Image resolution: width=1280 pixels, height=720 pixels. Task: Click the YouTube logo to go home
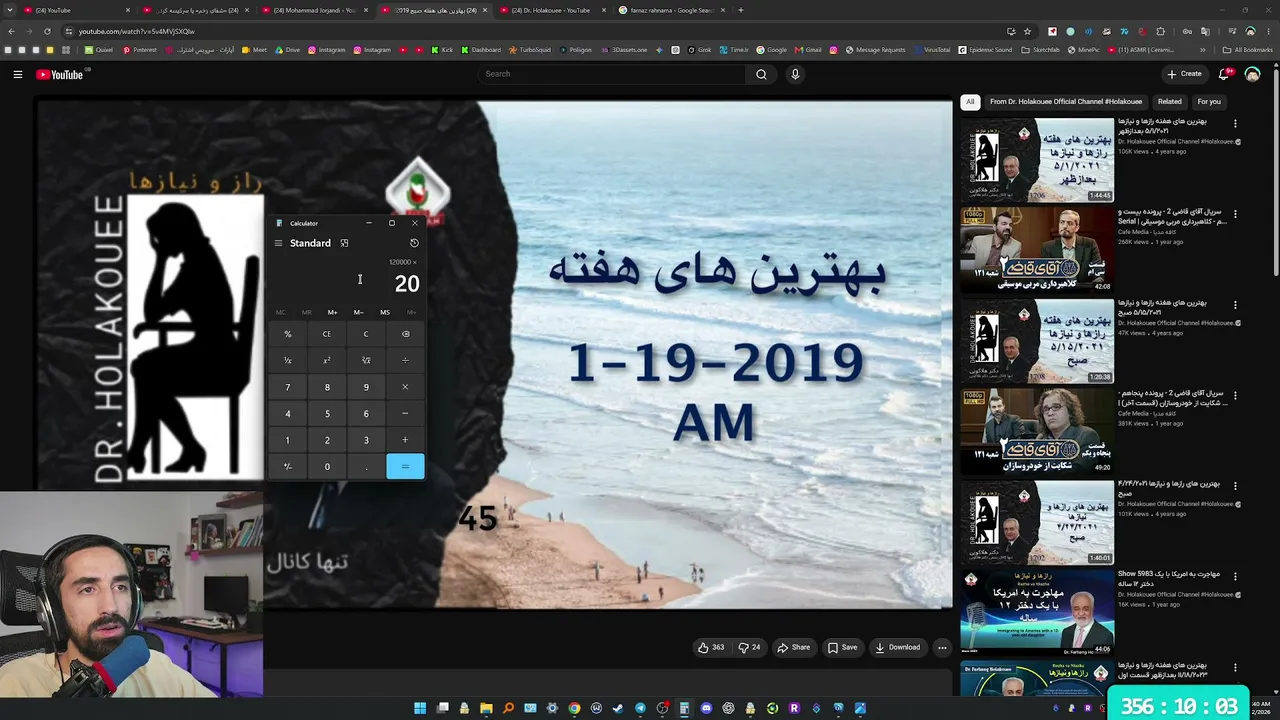coord(60,74)
